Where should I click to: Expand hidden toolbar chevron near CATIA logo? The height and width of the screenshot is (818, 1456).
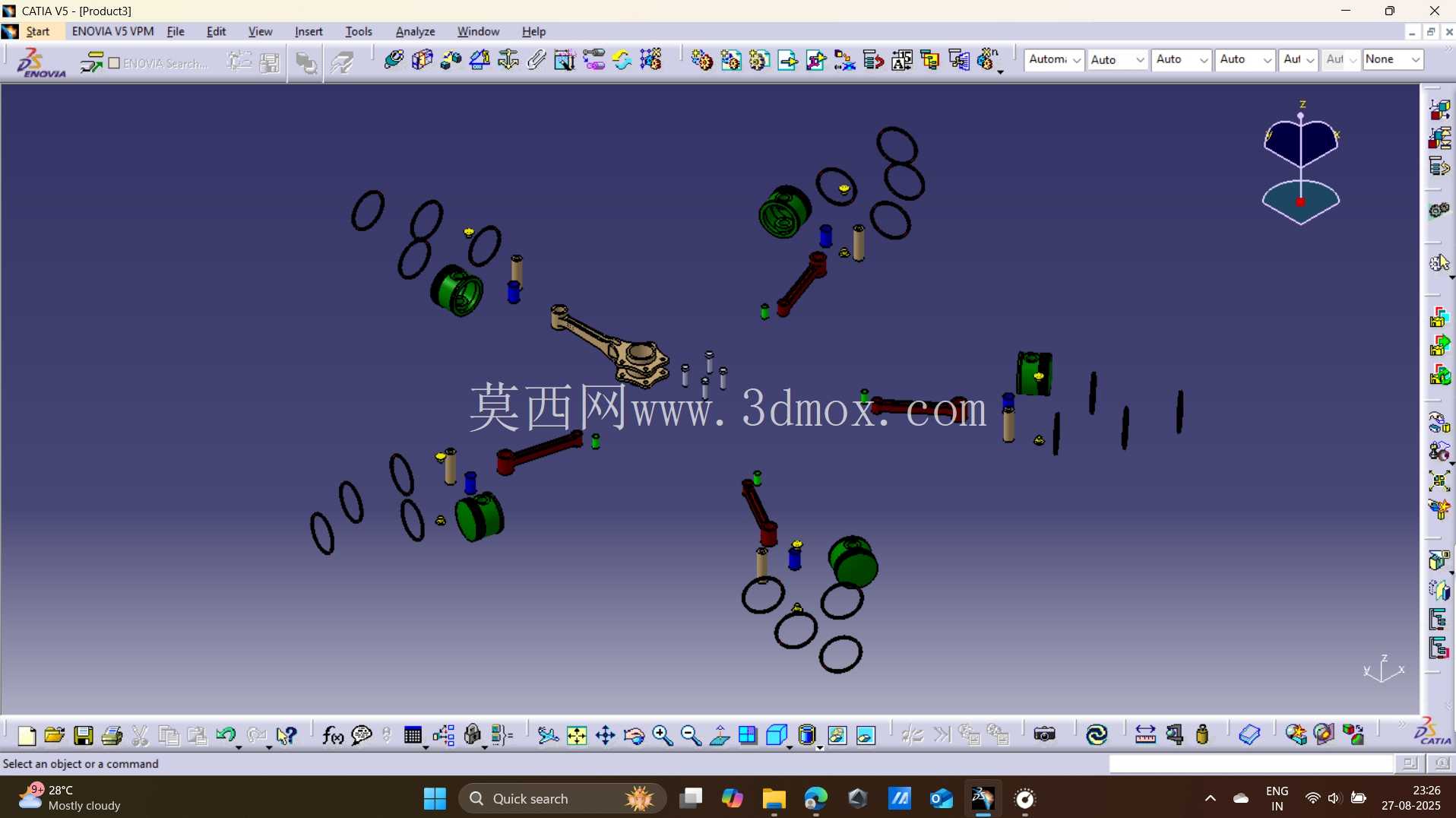coord(1402,724)
